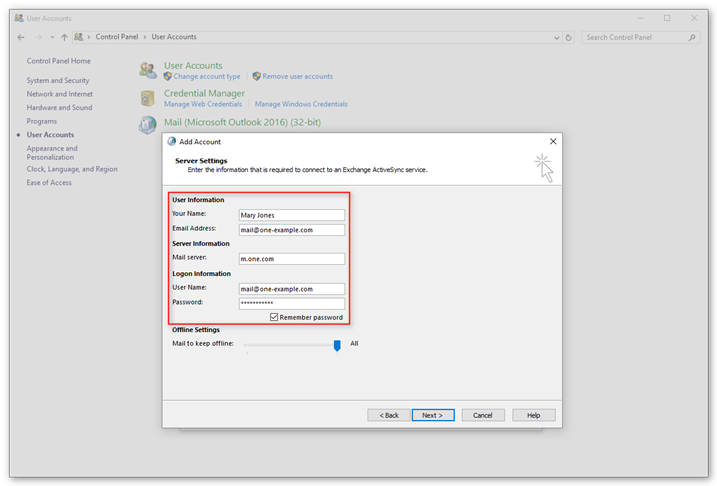Click Next in Add Account dialog
The image size is (717, 486).
tap(433, 415)
